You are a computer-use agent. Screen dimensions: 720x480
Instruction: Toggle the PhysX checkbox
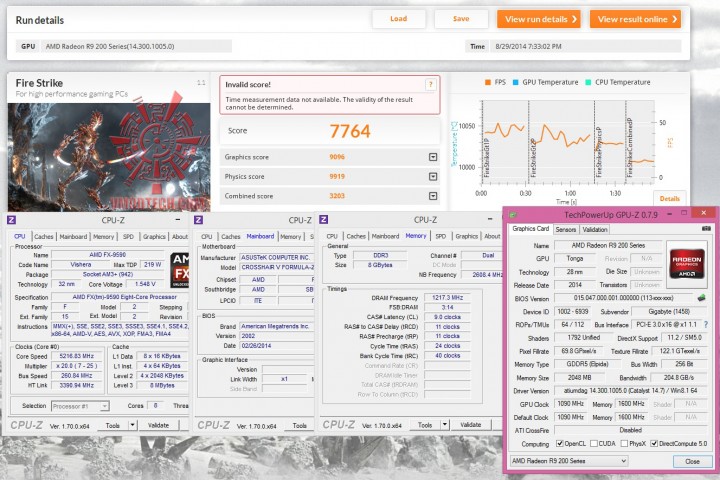pyautogui.click(x=624, y=443)
